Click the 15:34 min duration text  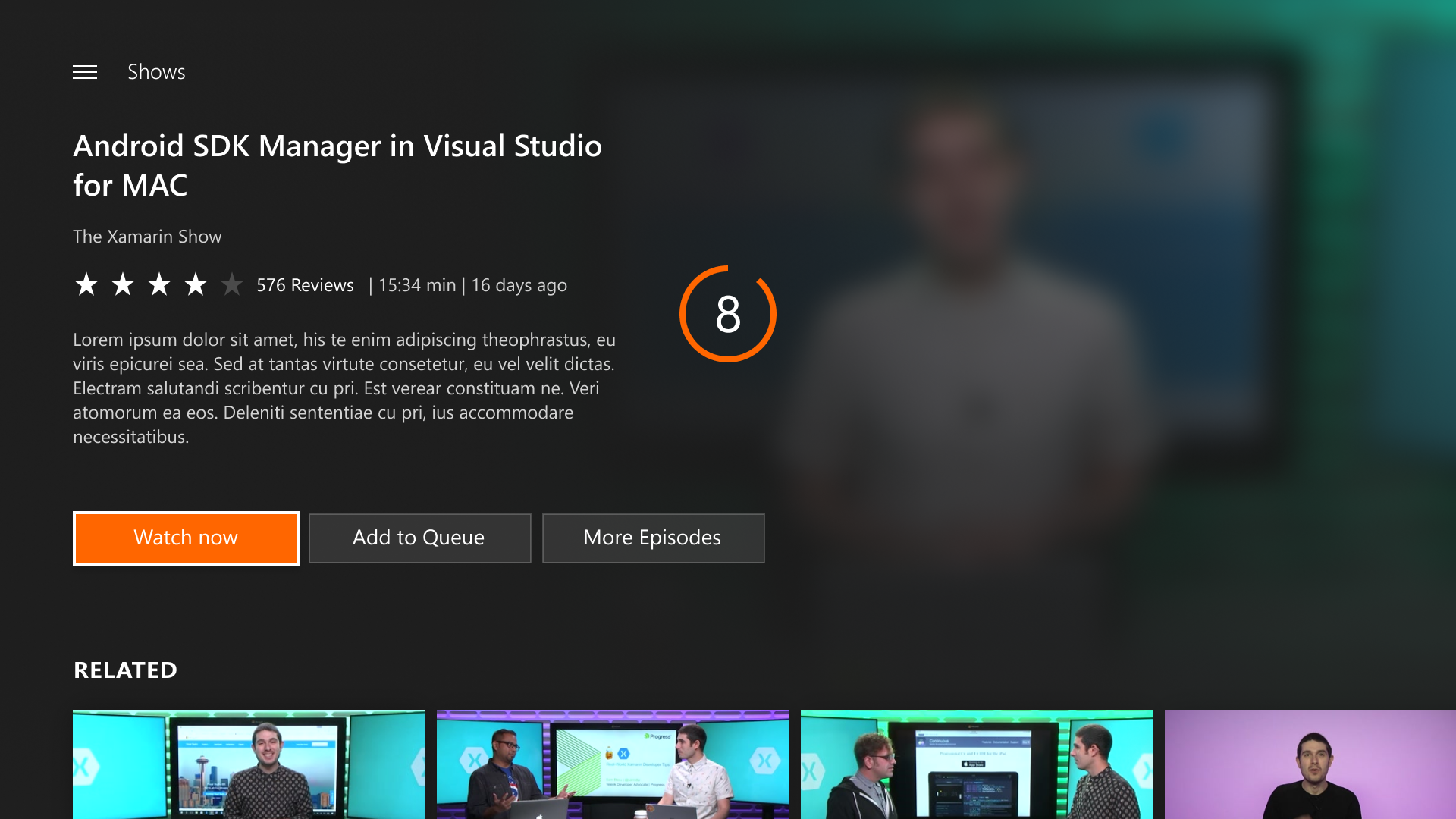(417, 285)
